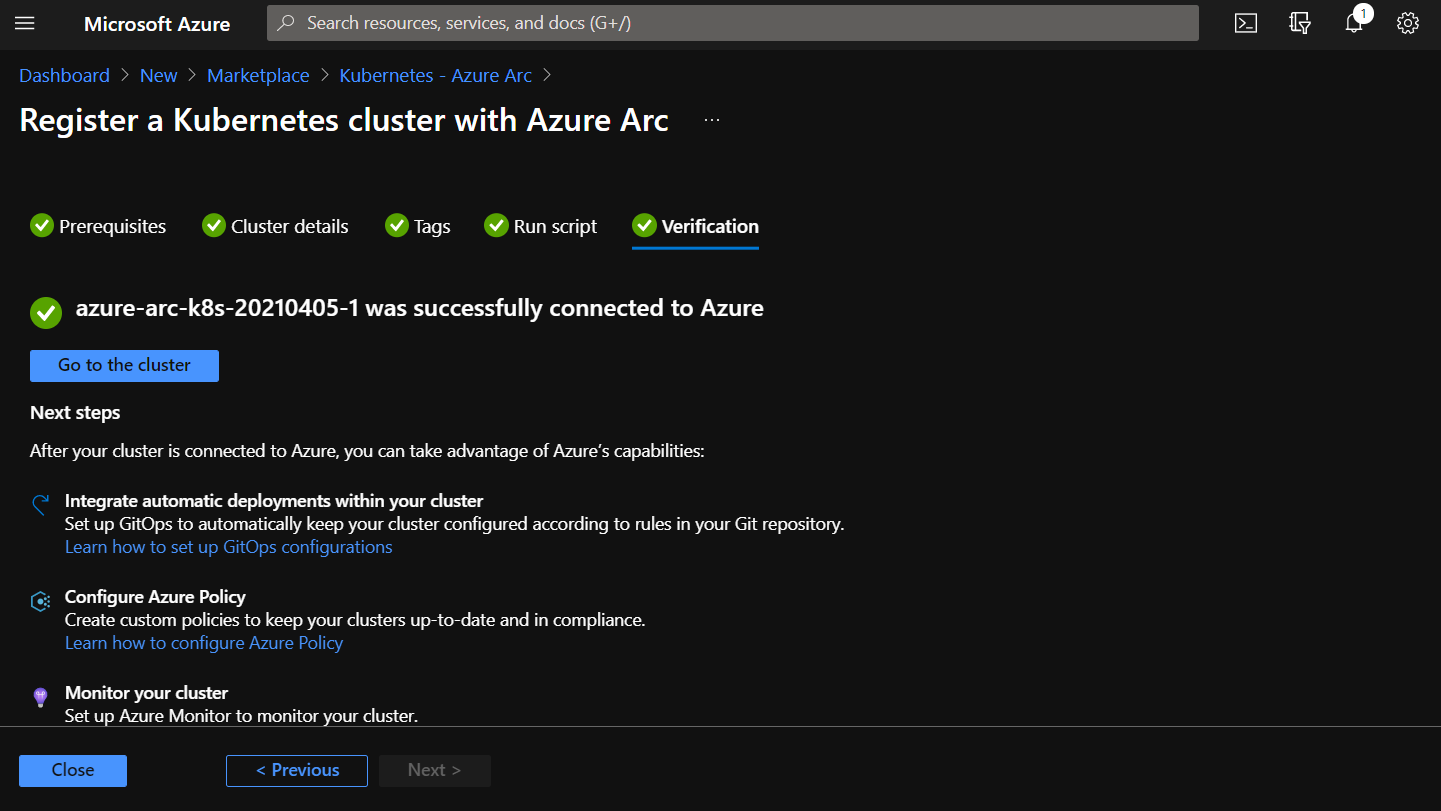Click the Azure Policy hexagon icon
This screenshot has width=1441, height=811.
[x=41, y=601]
